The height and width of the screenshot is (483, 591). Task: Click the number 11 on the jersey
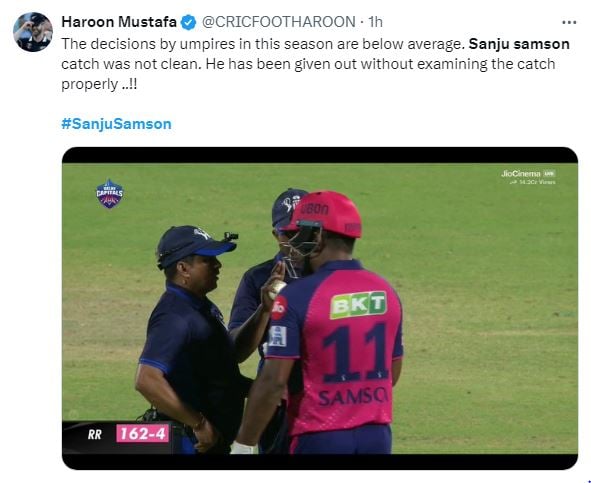coord(357,353)
